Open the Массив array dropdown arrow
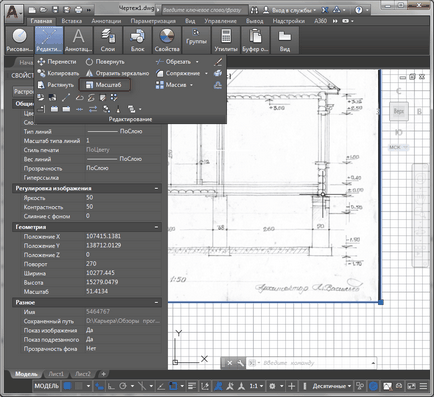This screenshot has height=397, width=434. point(191,85)
